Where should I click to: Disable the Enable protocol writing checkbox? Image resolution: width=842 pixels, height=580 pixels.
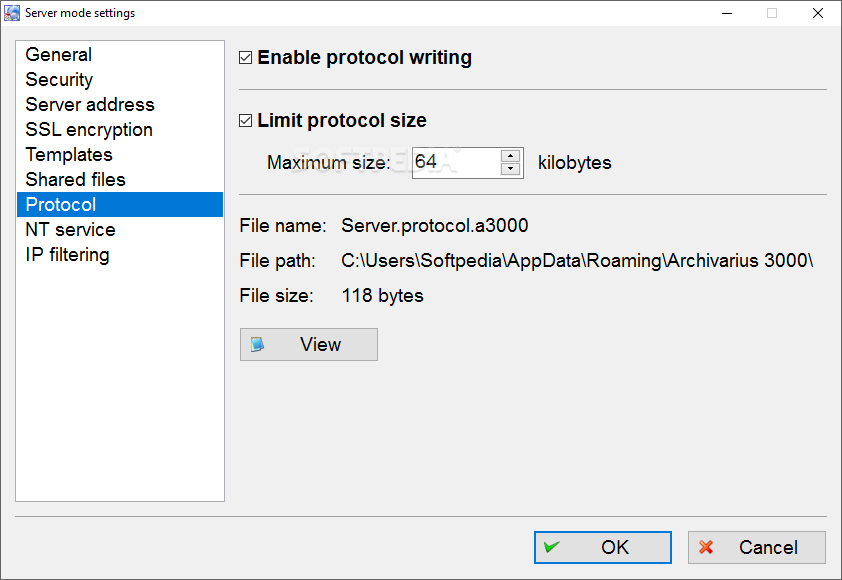[x=245, y=57]
